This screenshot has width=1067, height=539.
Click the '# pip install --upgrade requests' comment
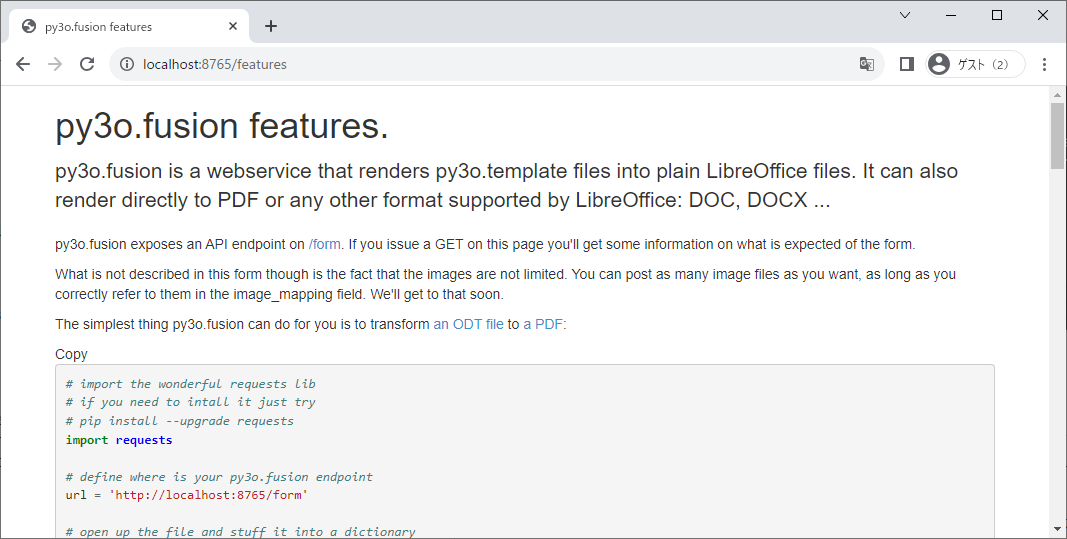[x=180, y=421]
